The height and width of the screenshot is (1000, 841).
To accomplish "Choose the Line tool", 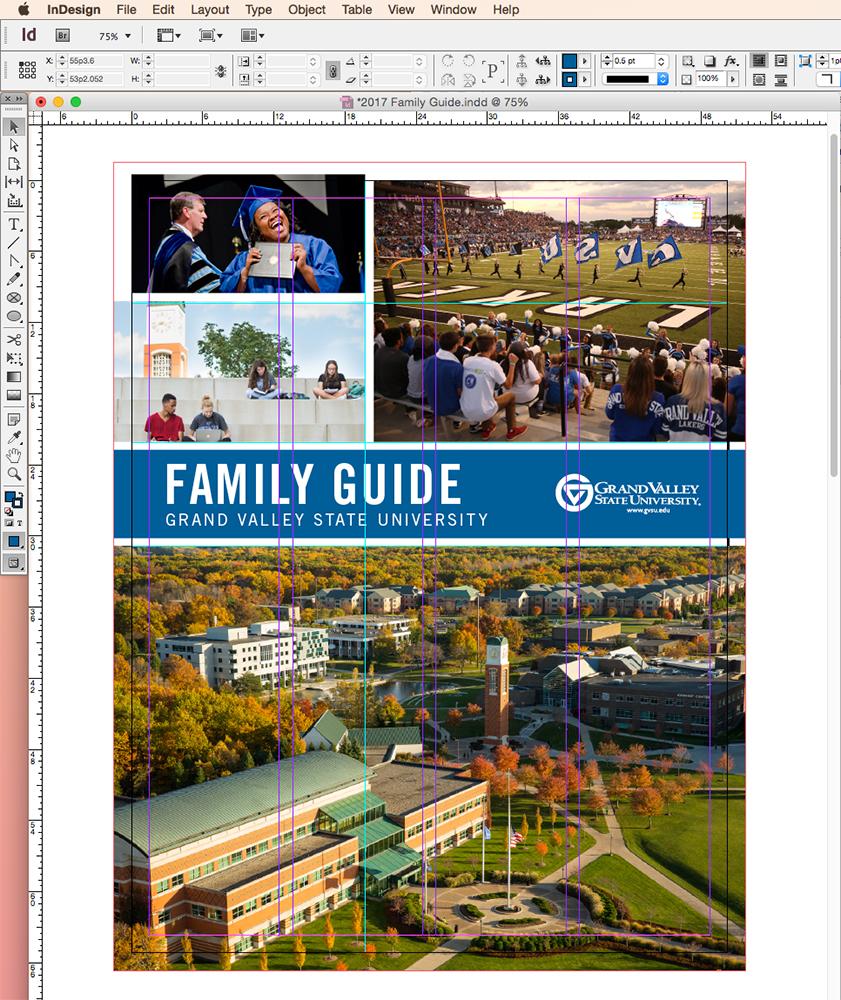I will pyautogui.click(x=14, y=242).
